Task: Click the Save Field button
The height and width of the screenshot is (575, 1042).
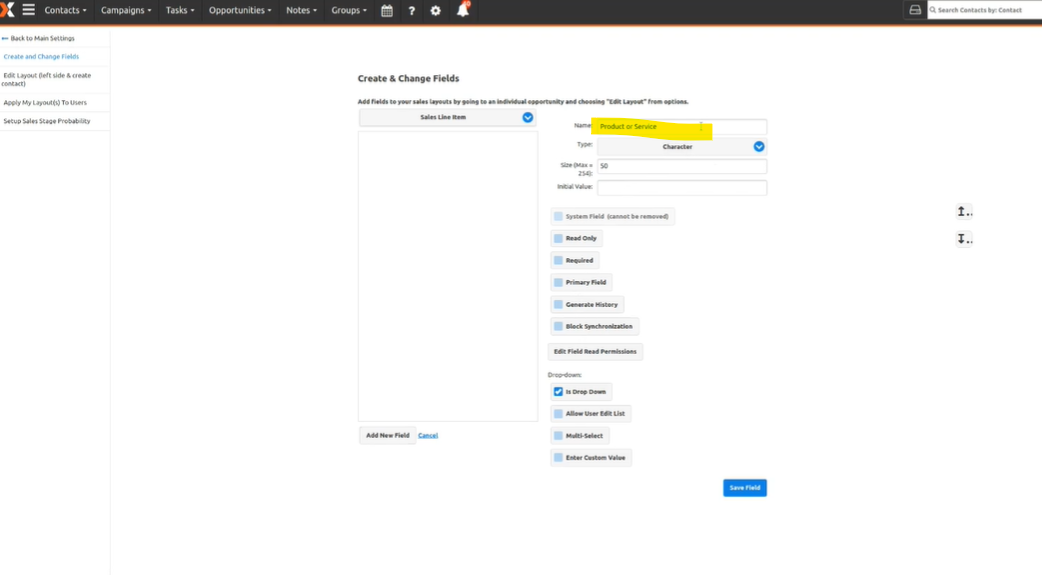Action: pyautogui.click(x=744, y=488)
